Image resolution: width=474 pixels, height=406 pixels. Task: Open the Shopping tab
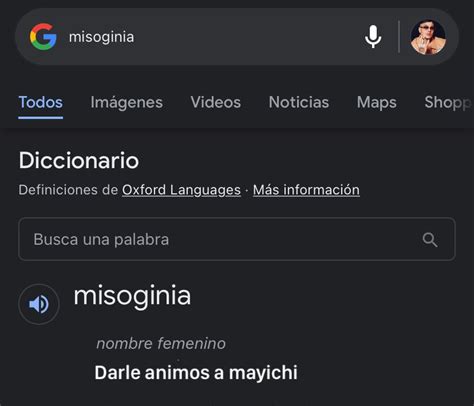pos(448,102)
